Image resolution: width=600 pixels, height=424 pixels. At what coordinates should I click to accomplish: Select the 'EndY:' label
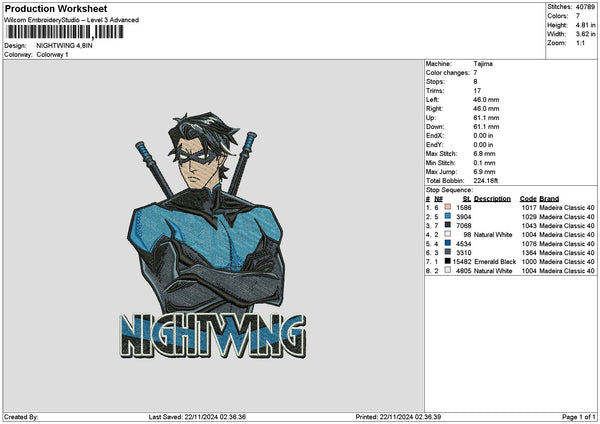pos(434,145)
